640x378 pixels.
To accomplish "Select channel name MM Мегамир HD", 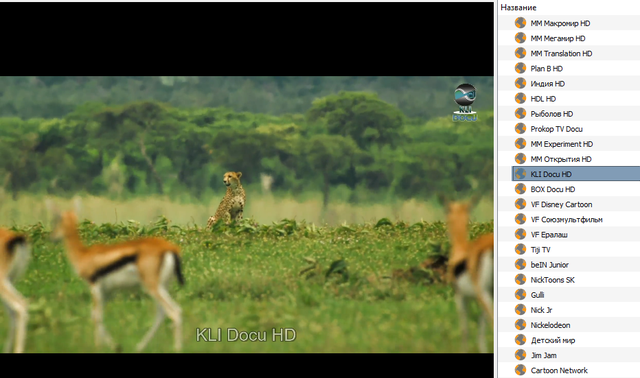I will [558, 38].
